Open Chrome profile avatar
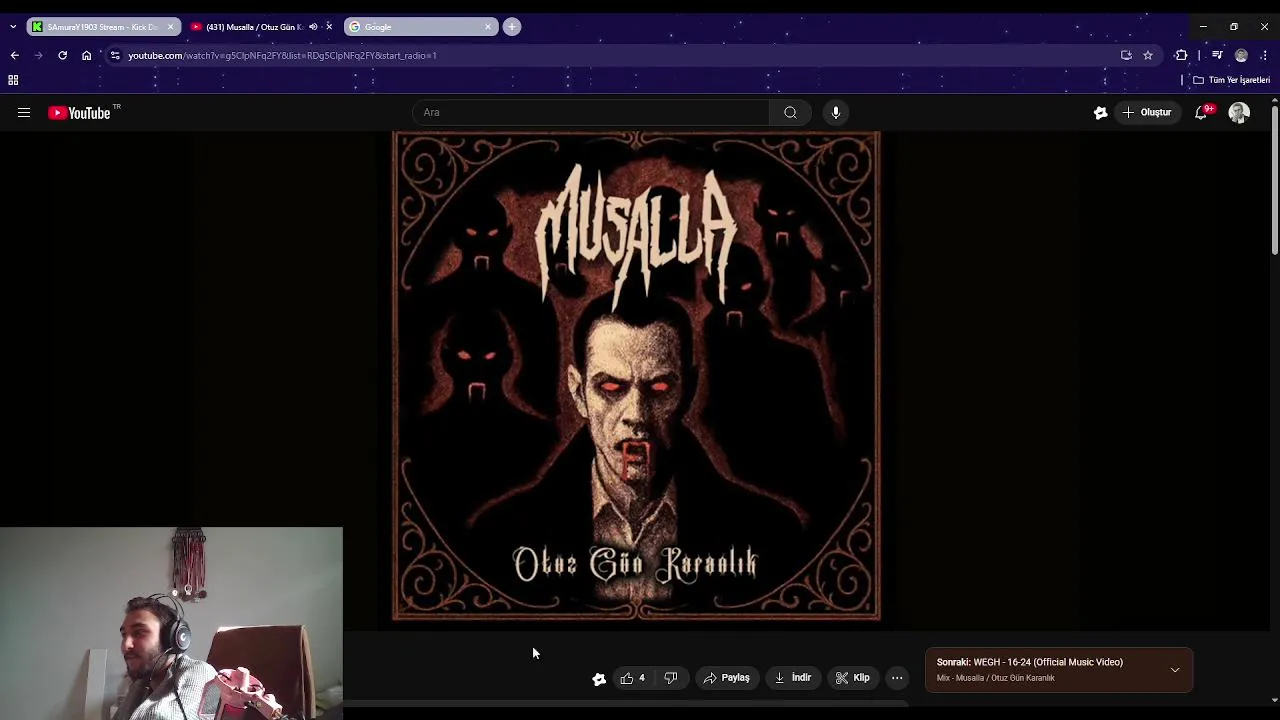 [x=1241, y=55]
